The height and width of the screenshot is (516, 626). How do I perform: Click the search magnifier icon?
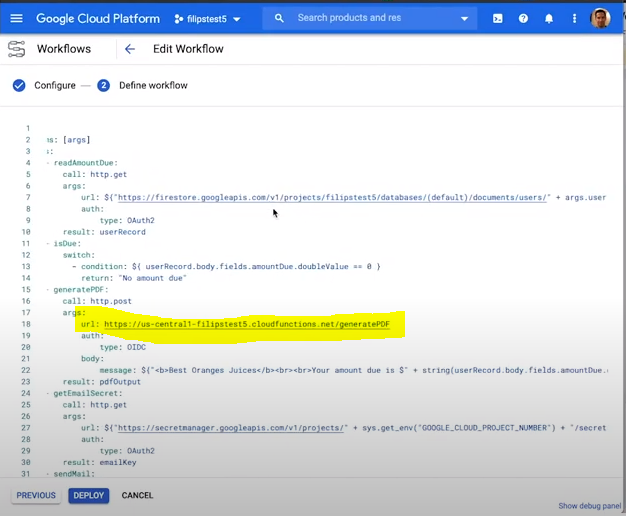coord(279,18)
